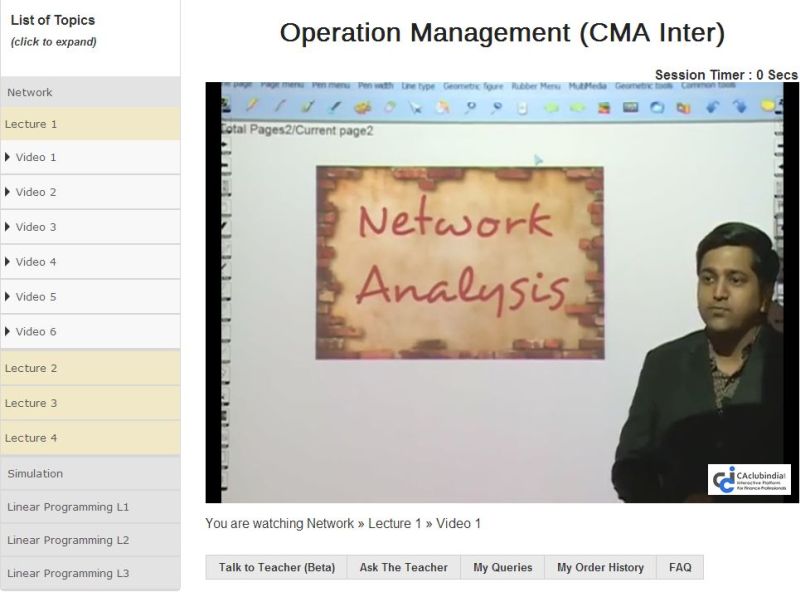Expand the Lecture 2 section
800x592 pixels.
31,368
